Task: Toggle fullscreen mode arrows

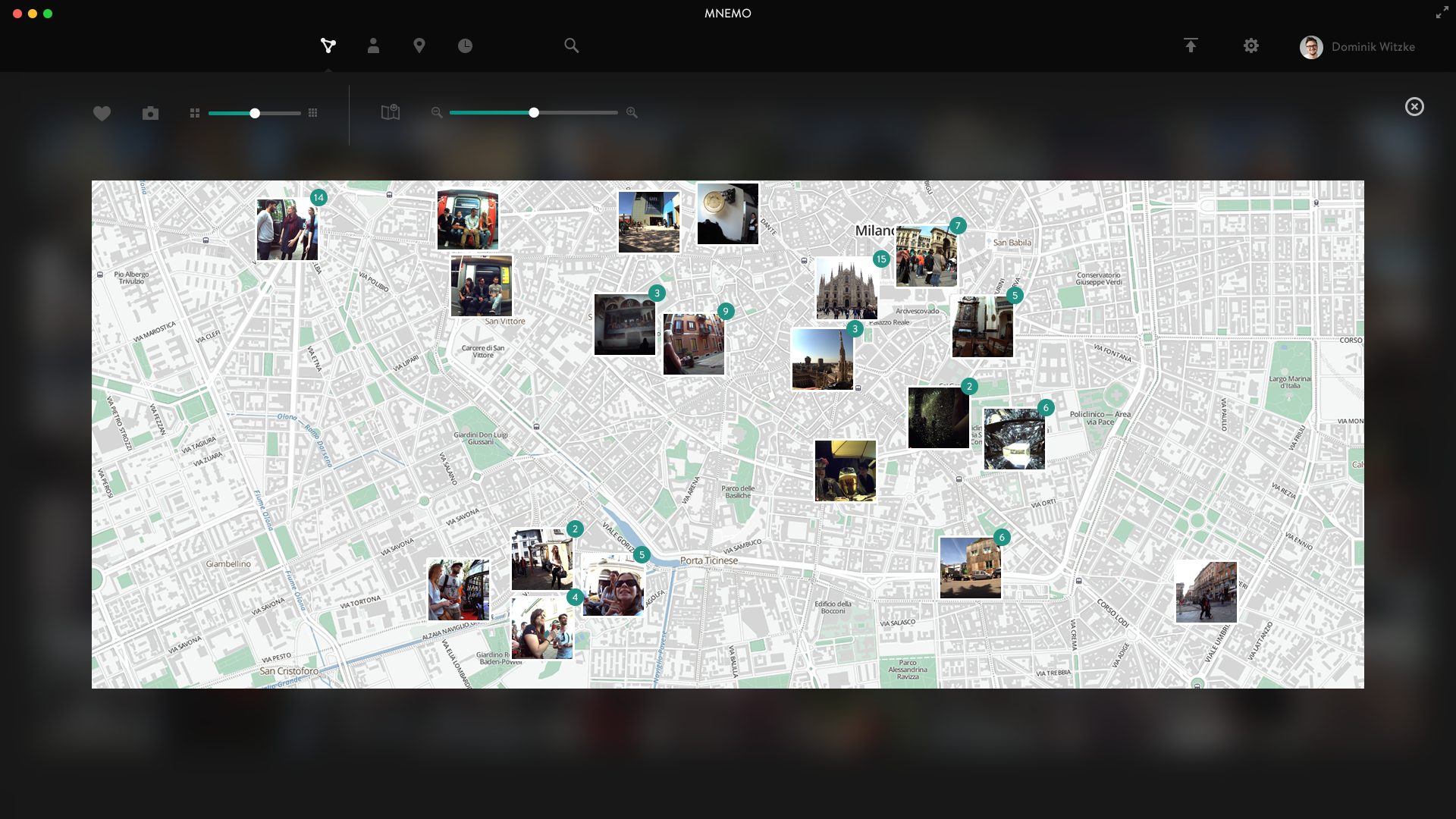Action: click(1442, 13)
